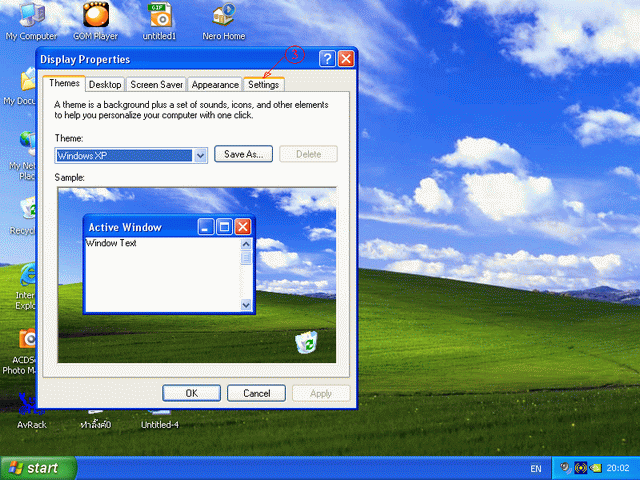Switch to the Desktop tab

(x=105, y=84)
